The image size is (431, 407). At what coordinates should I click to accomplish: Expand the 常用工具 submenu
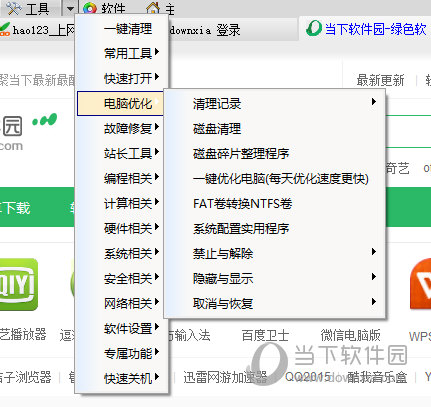coord(122,53)
